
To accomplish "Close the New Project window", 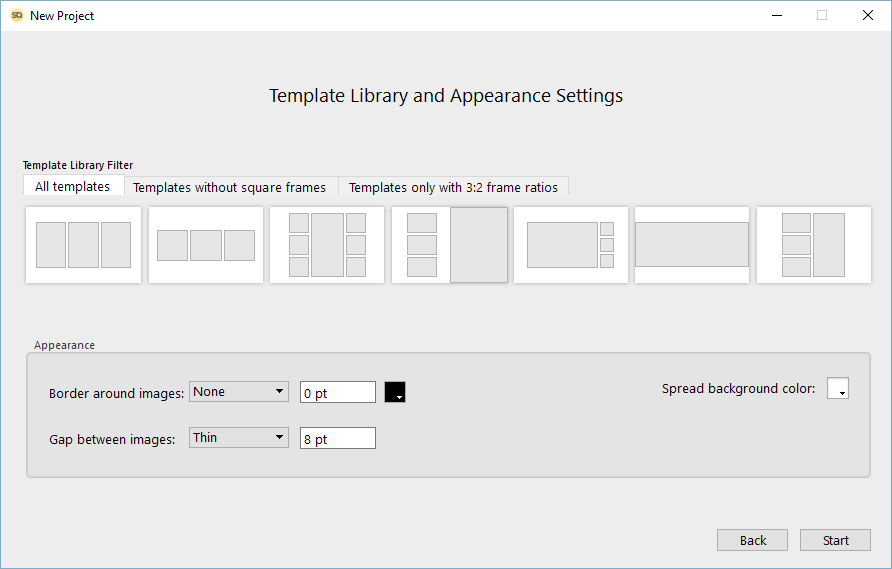I will coord(867,16).
